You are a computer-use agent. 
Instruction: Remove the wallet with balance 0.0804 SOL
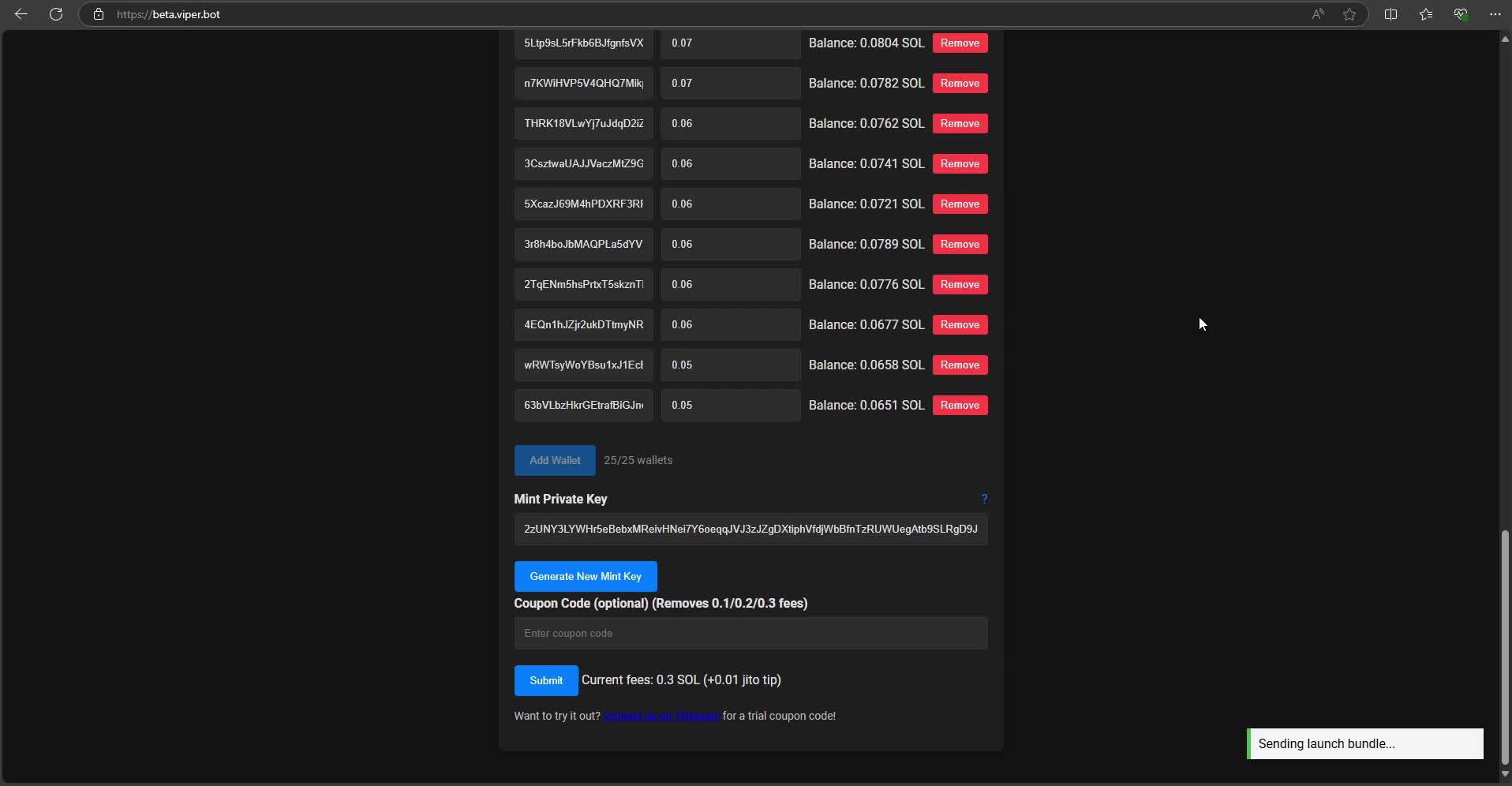[960, 43]
